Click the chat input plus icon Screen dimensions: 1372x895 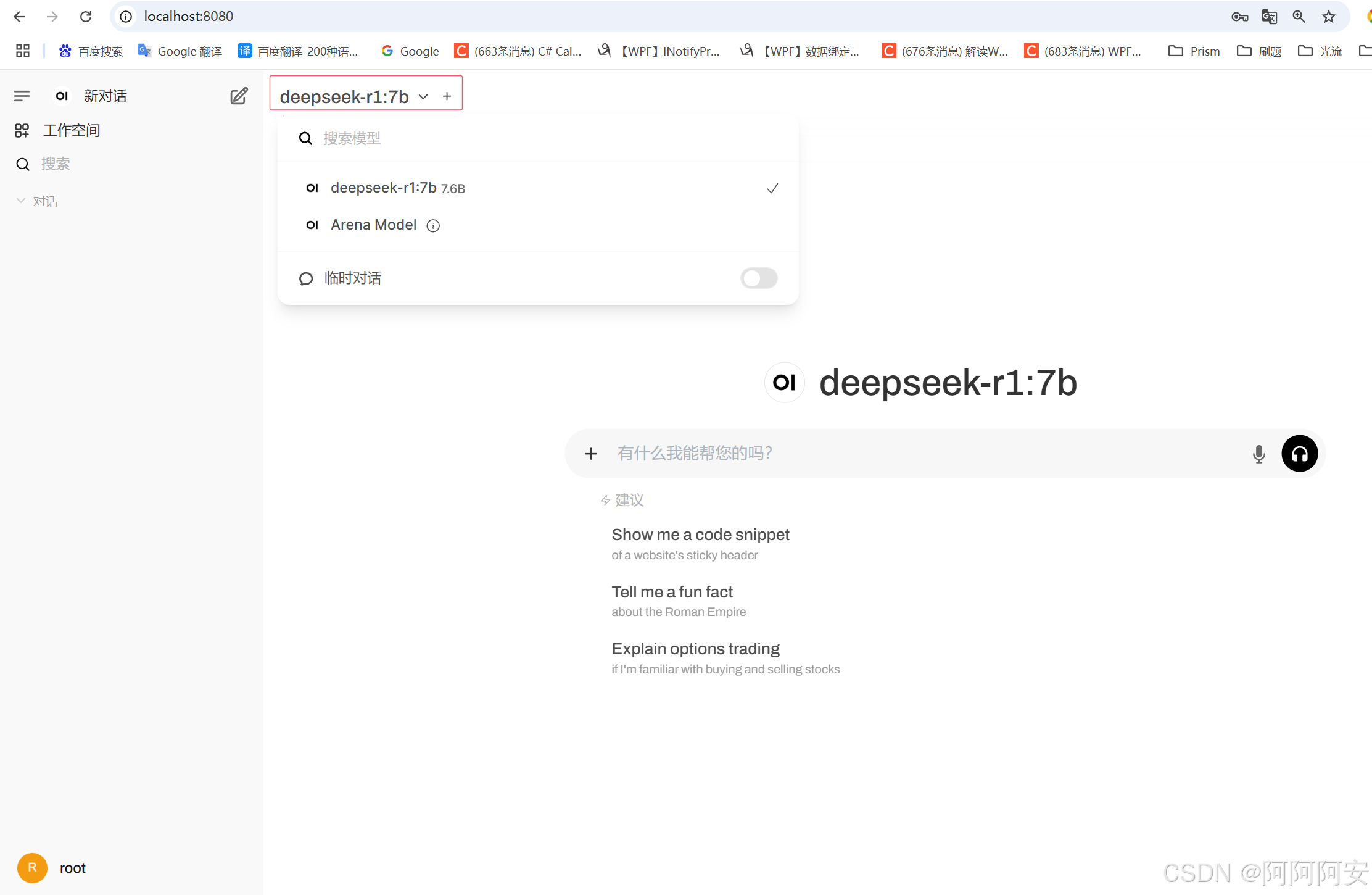(591, 454)
